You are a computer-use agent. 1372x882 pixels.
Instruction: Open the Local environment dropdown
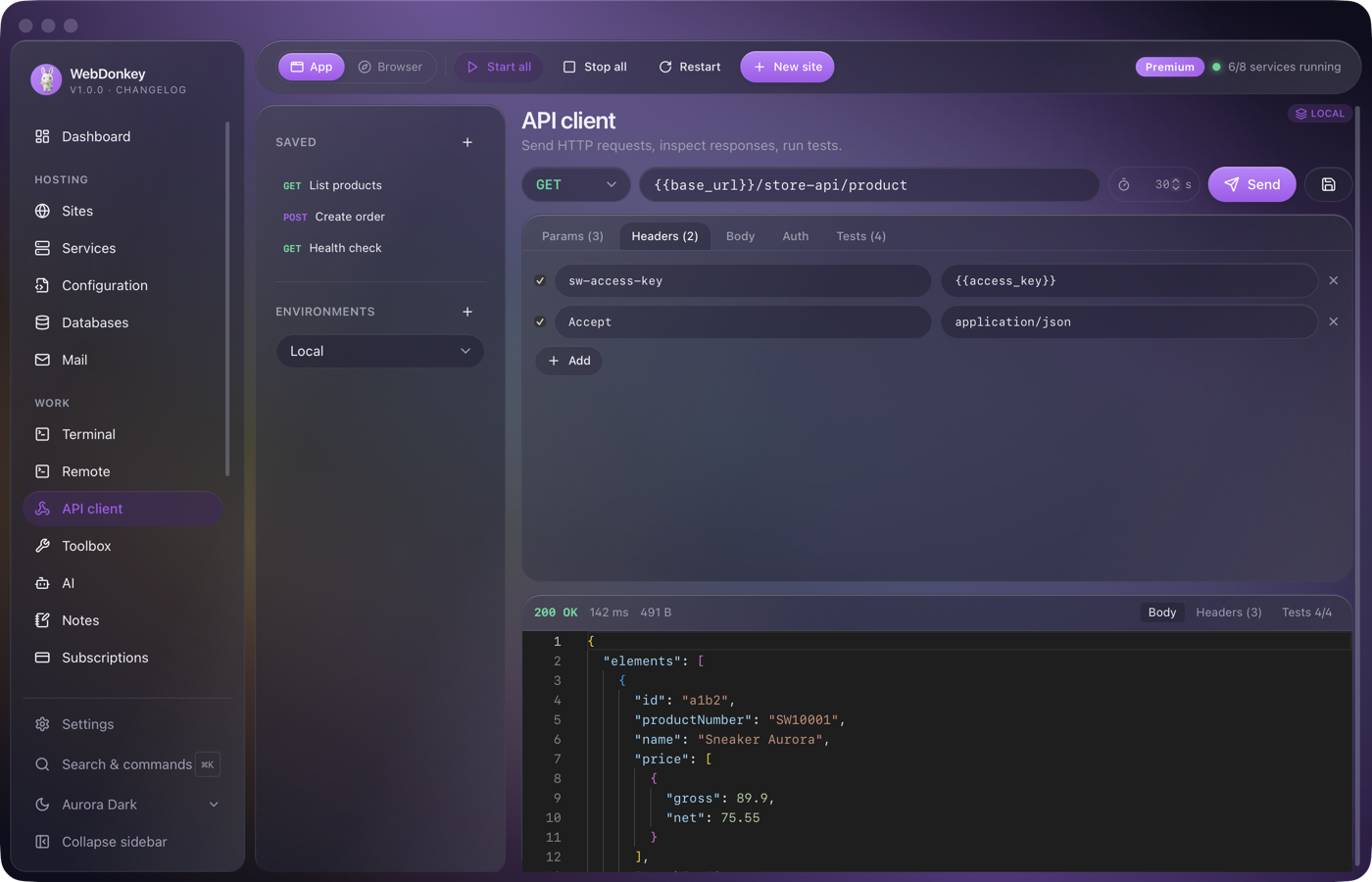coord(380,351)
